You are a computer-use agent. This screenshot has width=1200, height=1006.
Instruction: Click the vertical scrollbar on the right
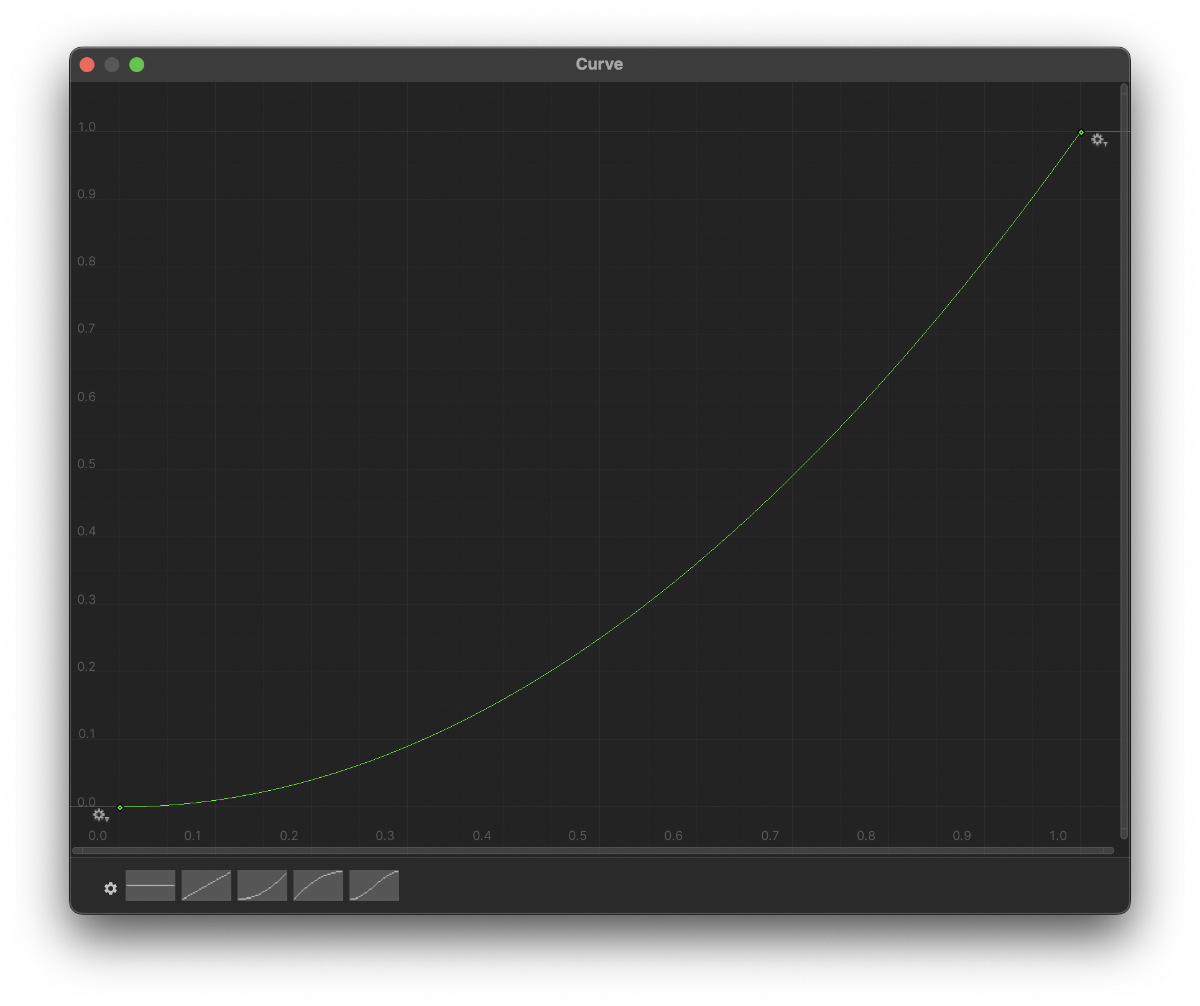coord(1124,460)
